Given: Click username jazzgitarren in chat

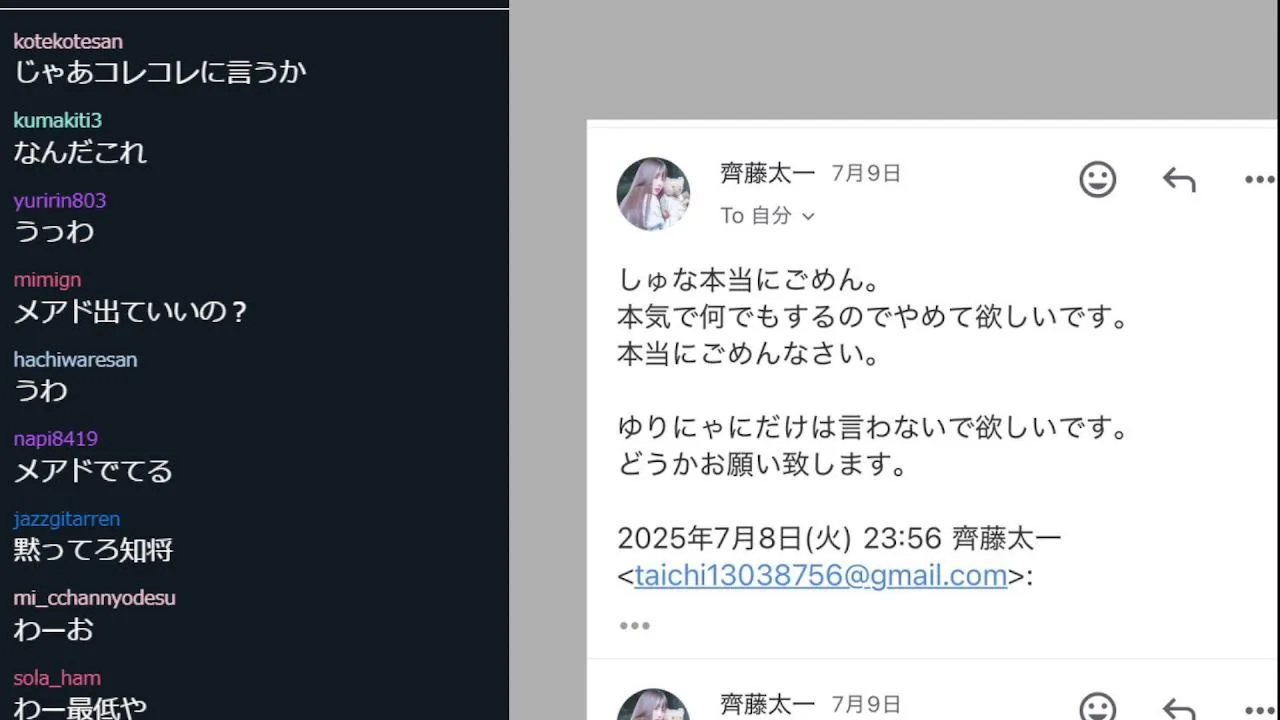Looking at the screenshot, I should 66,519.
